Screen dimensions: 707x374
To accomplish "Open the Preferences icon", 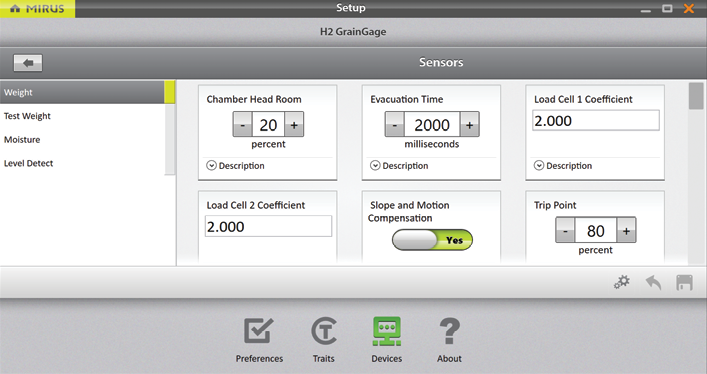I will [259, 332].
